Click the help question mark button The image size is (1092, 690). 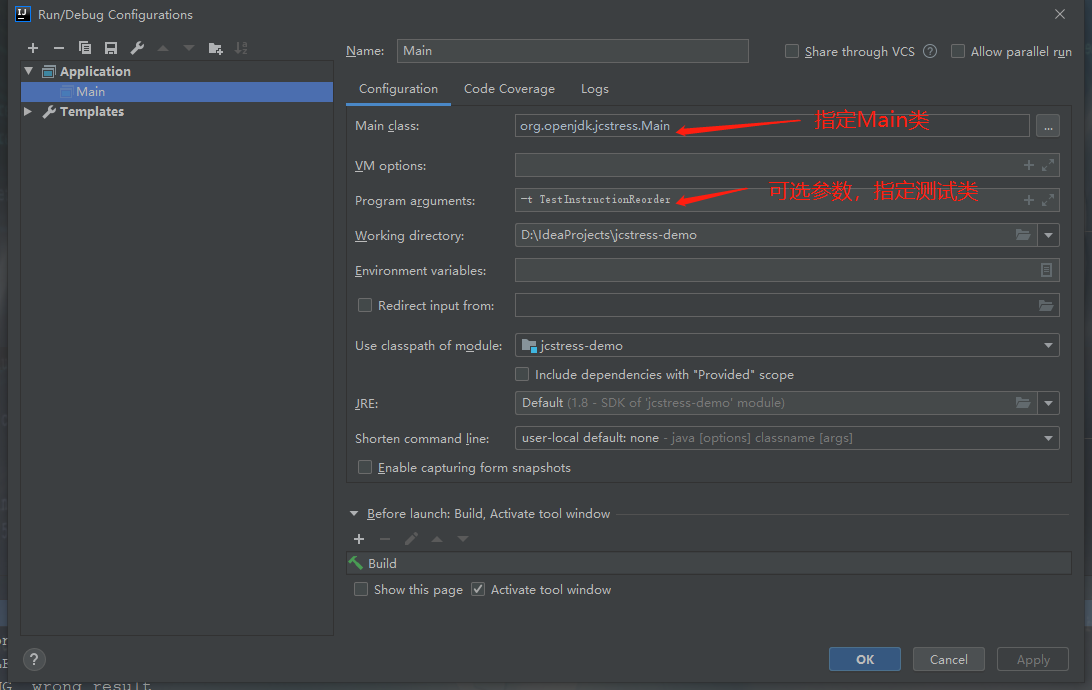(x=34, y=659)
